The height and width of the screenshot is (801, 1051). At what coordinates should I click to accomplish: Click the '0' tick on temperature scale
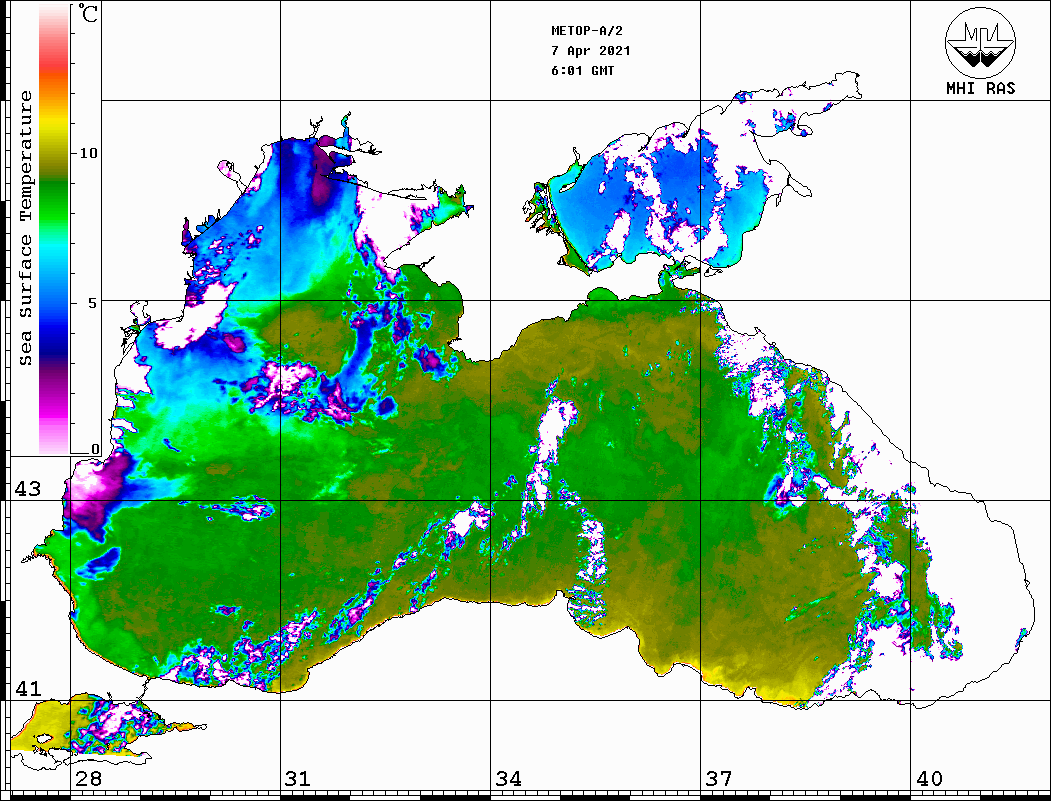(x=95, y=449)
